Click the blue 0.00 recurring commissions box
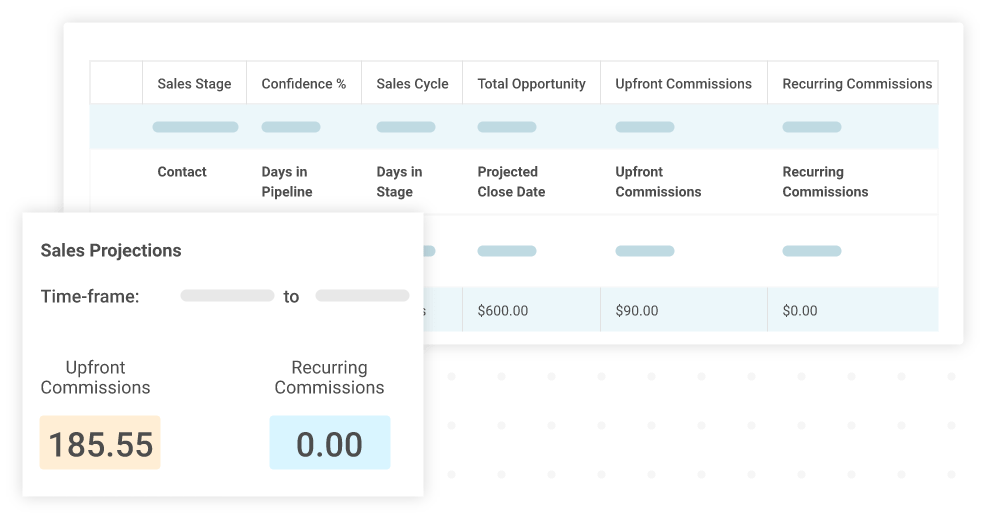 point(330,442)
